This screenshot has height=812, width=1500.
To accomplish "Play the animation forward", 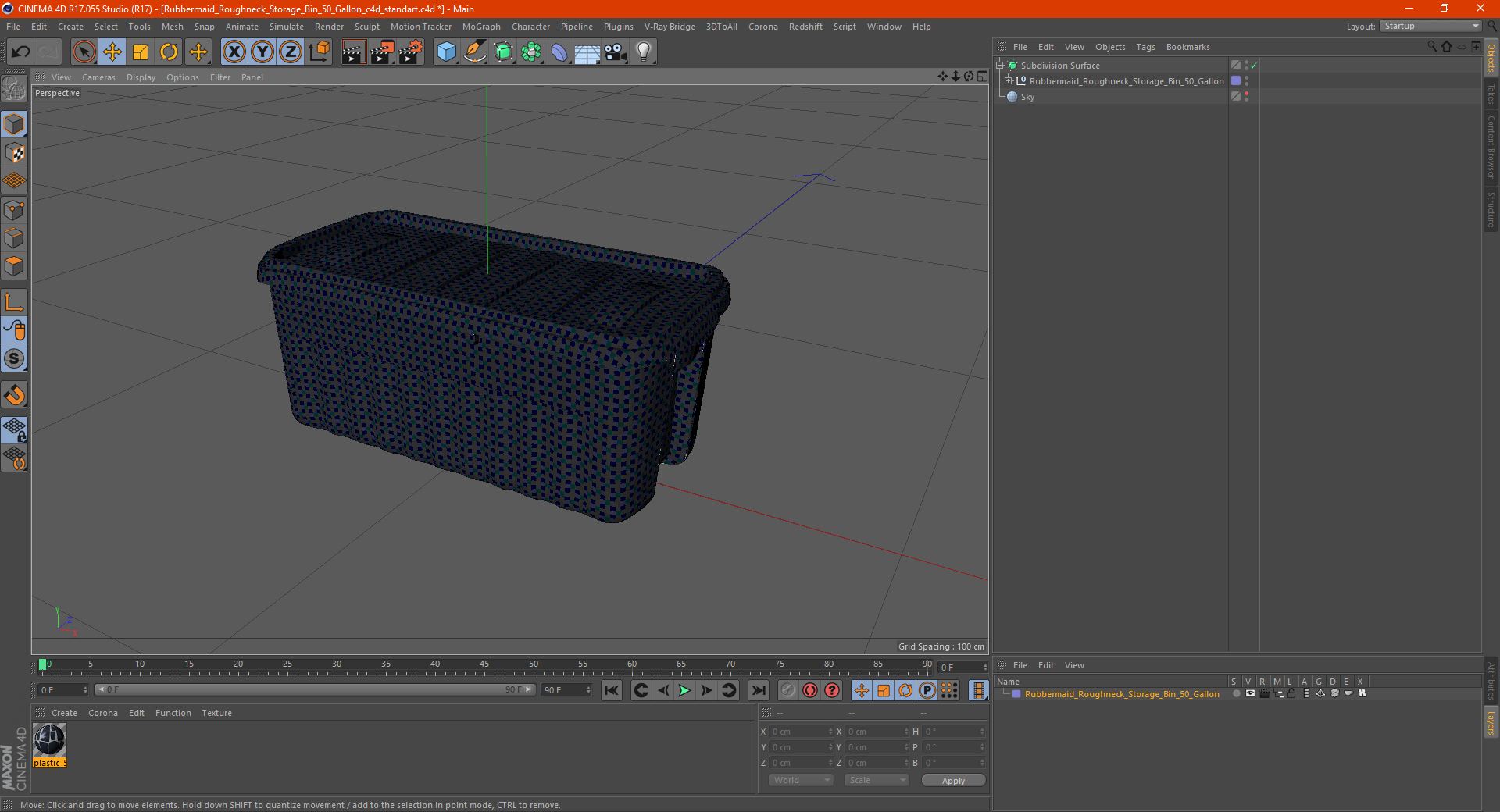I will 684,690.
